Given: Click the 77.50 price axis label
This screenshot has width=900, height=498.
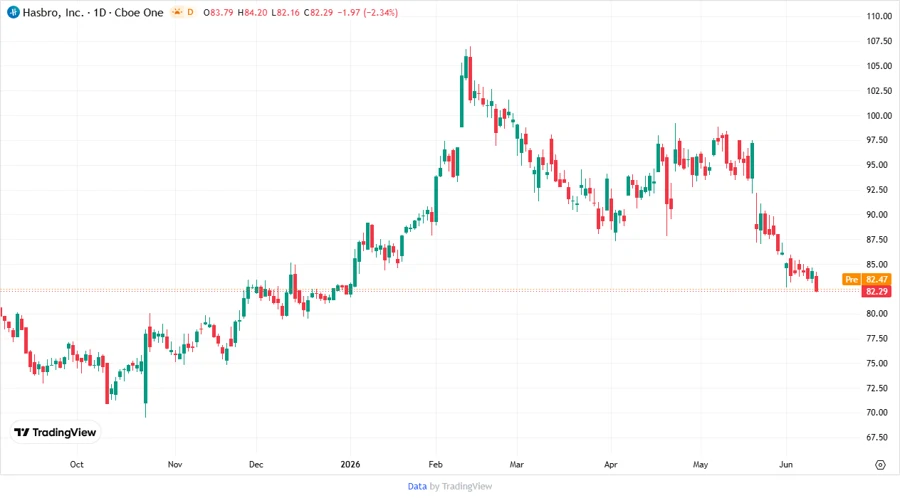Looking at the screenshot, I should [879, 339].
